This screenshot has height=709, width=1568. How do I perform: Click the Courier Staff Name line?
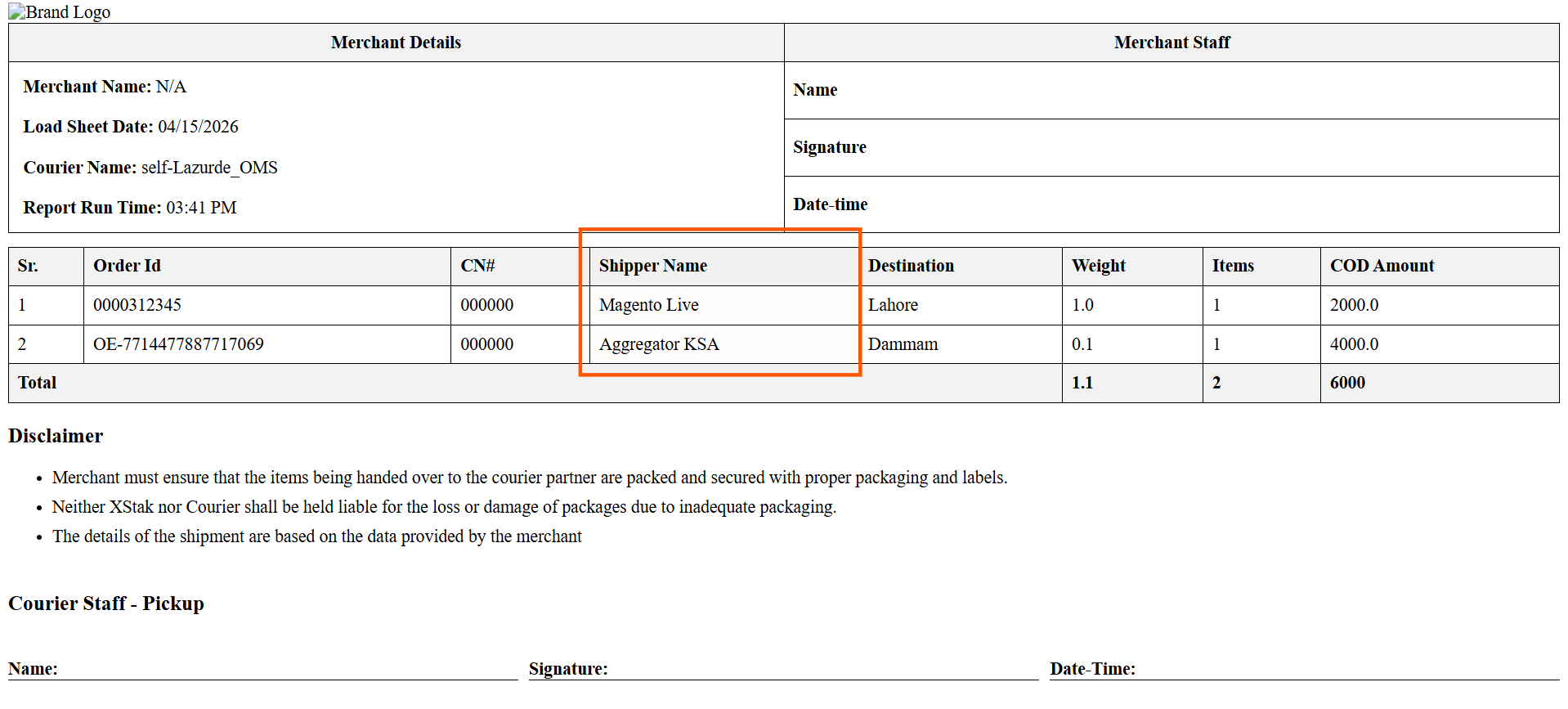click(x=263, y=669)
